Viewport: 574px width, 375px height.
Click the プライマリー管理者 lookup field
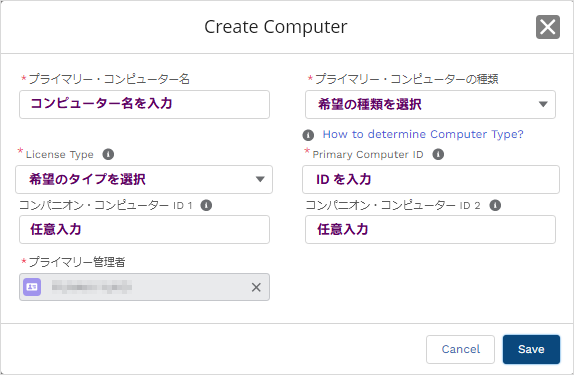(x=145, y=287)
